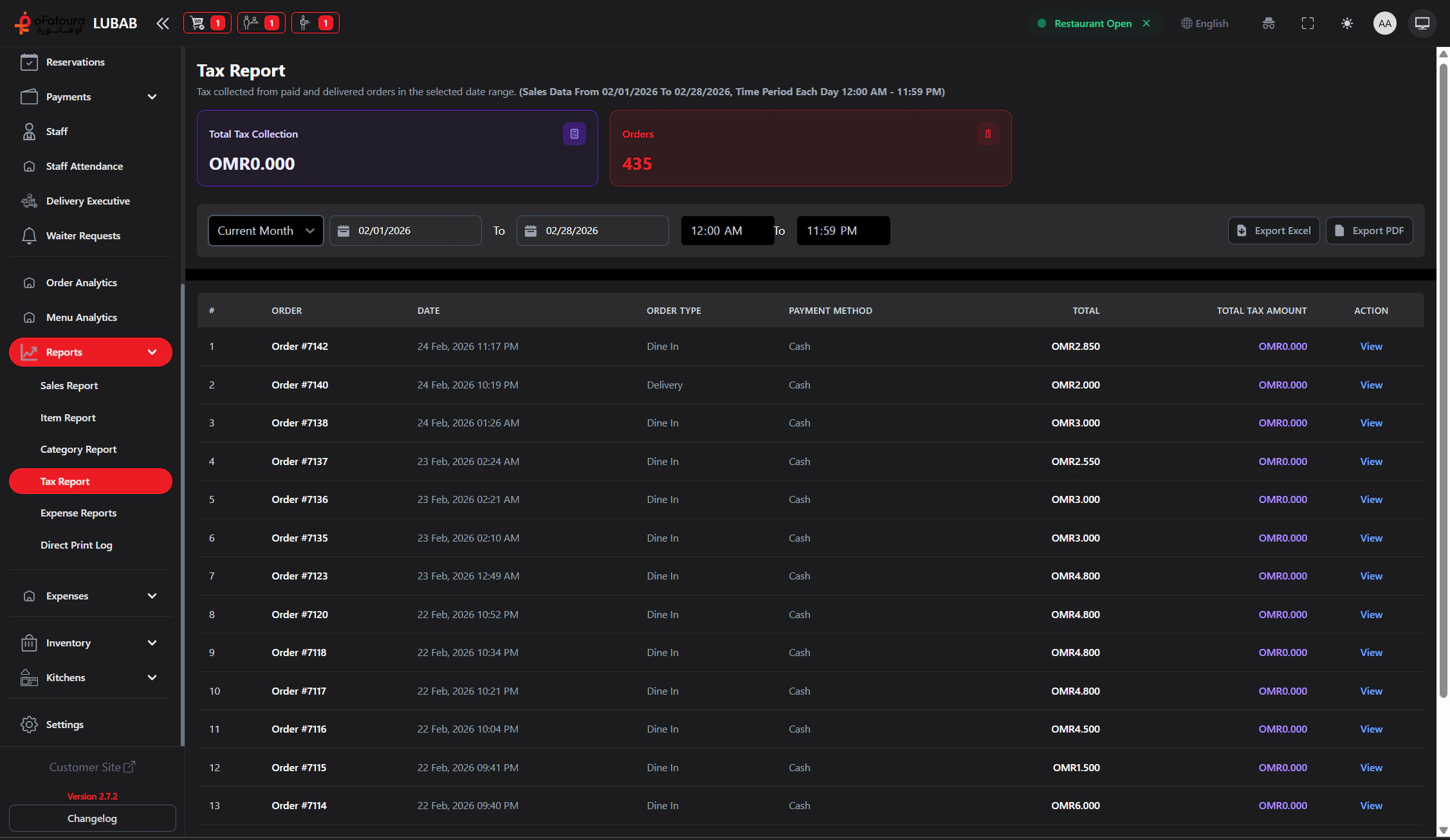Click the shopping cart orders badge
The width and height of the screenshot is (1450, 840).
click(207, 23)
